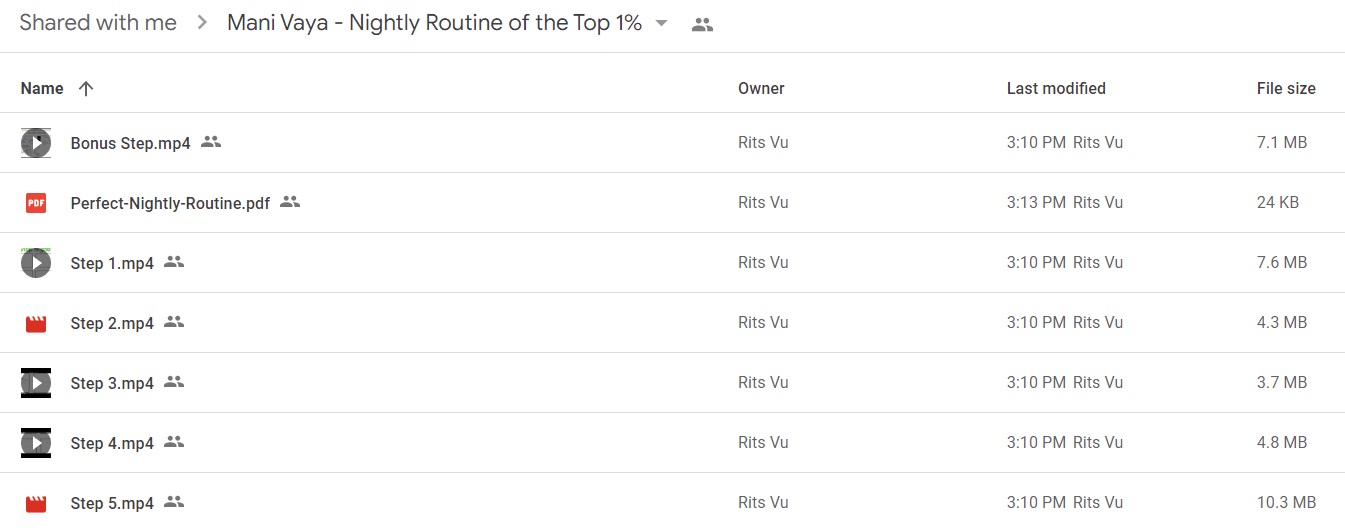Viewport: 1345px width, 528px height.
Task: Go to Shared with me breadcrumb
Action: click(x=98, y=23)
